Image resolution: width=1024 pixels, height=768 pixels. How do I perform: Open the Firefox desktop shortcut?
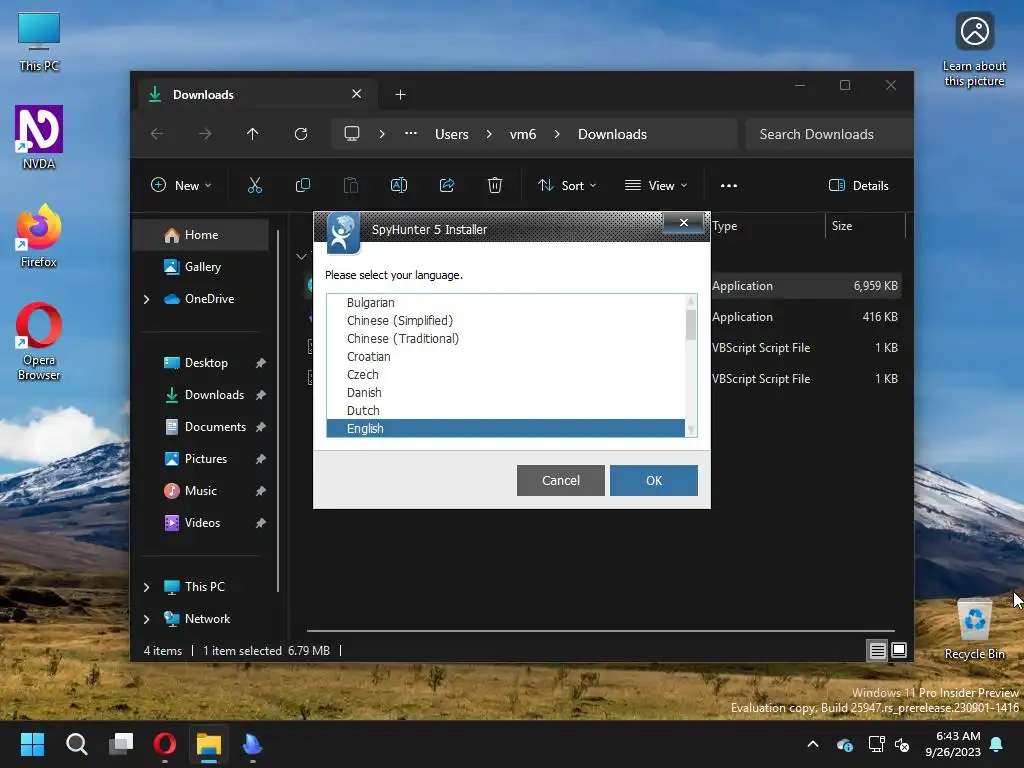pyautogui.click(x=39, y=236)
